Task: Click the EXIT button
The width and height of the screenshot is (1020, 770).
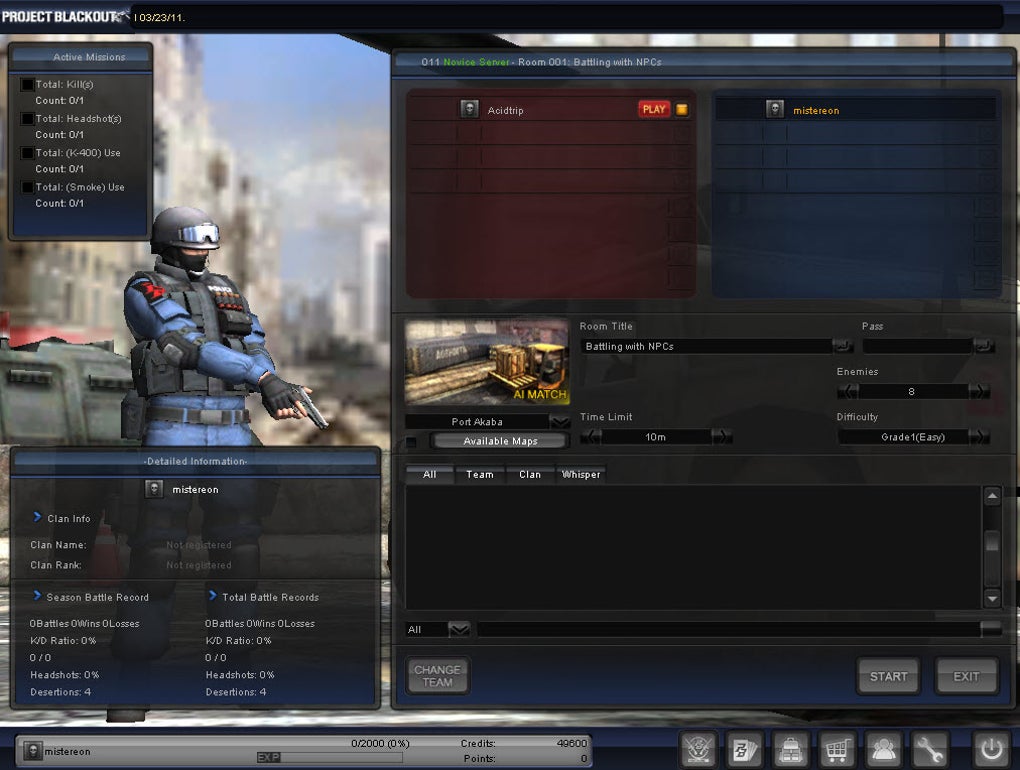Action: 966,676
